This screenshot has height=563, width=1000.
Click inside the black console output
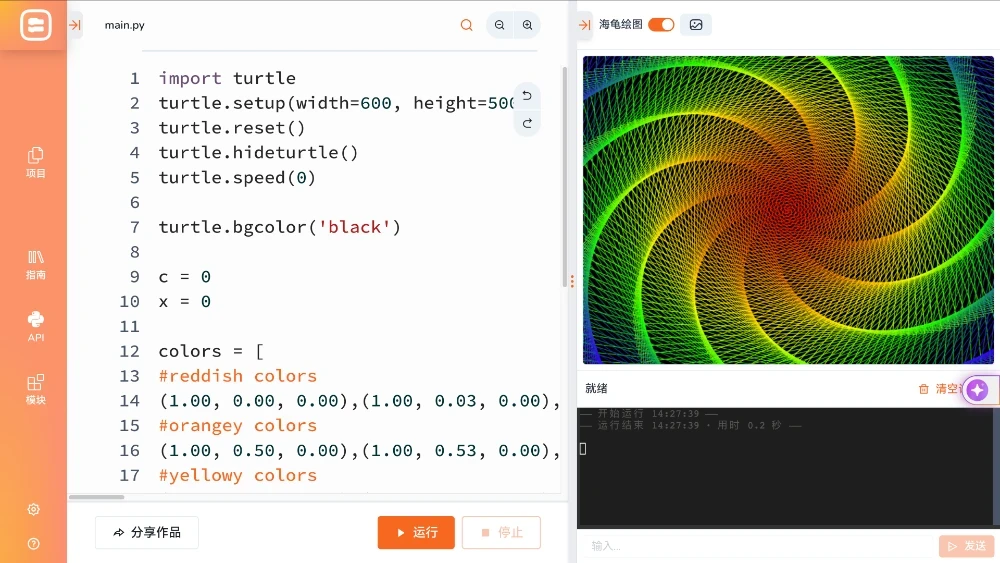tap(784, 467)
